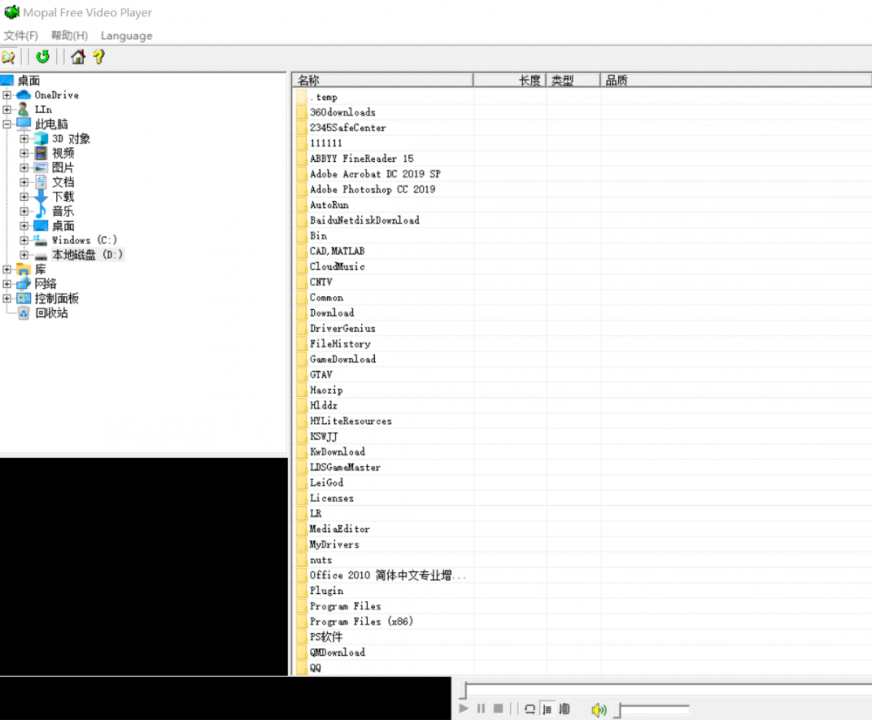Toggle the shuffle playback button
Image resolution: width=872 pixels, height=720 pixels.
tap(564, 709)
